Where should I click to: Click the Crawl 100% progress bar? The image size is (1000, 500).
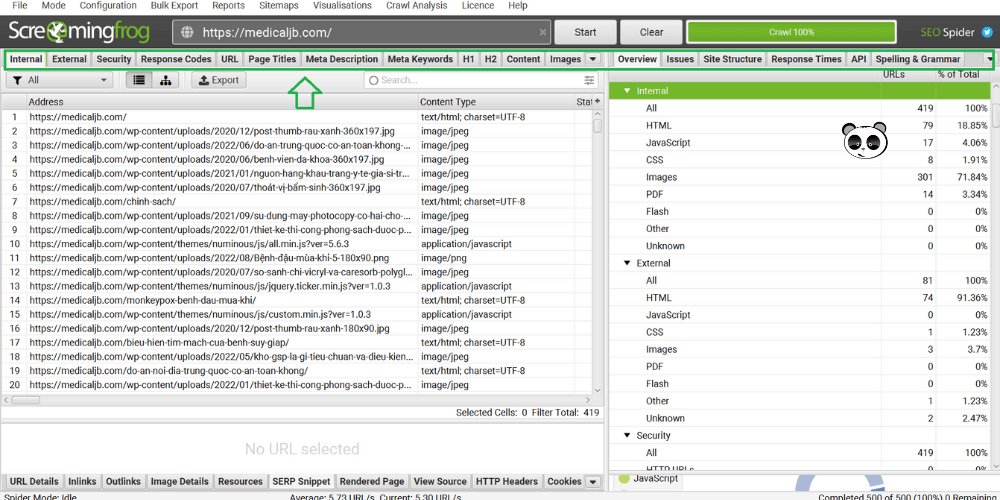791,32
